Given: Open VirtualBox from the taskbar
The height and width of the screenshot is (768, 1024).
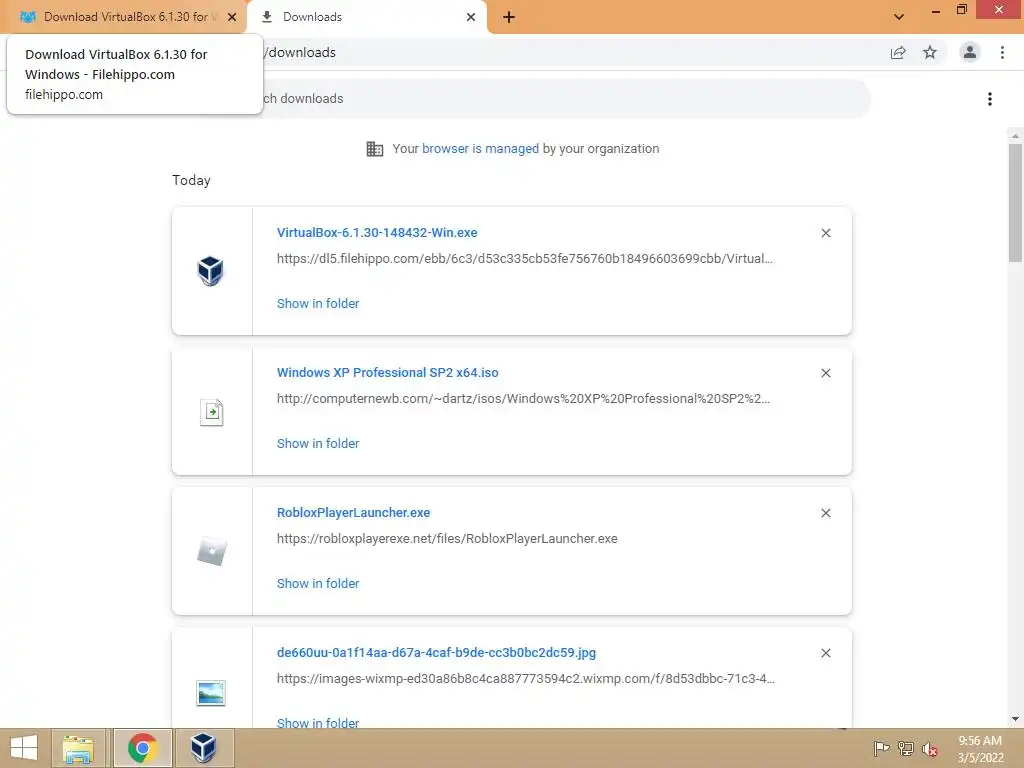Looking at the screenshot, I should click(x=204, y=748).
